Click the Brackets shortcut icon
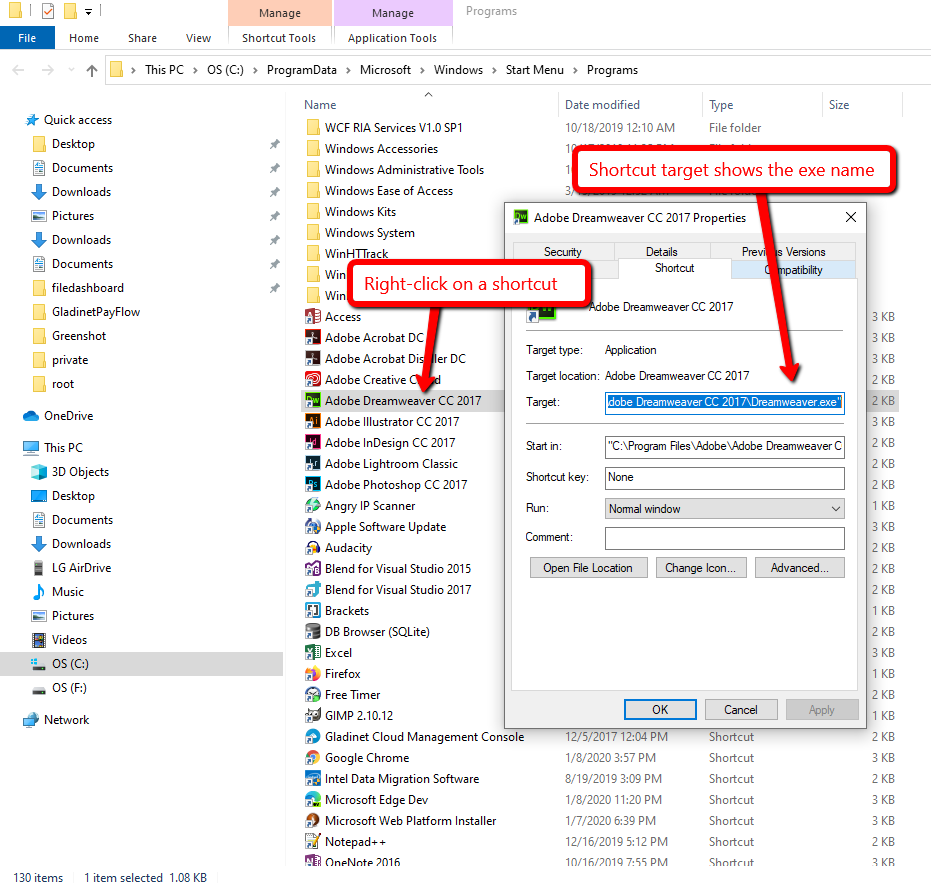This screenshot has width=931, height=889. pyautogui.click(x=313, y=610)
